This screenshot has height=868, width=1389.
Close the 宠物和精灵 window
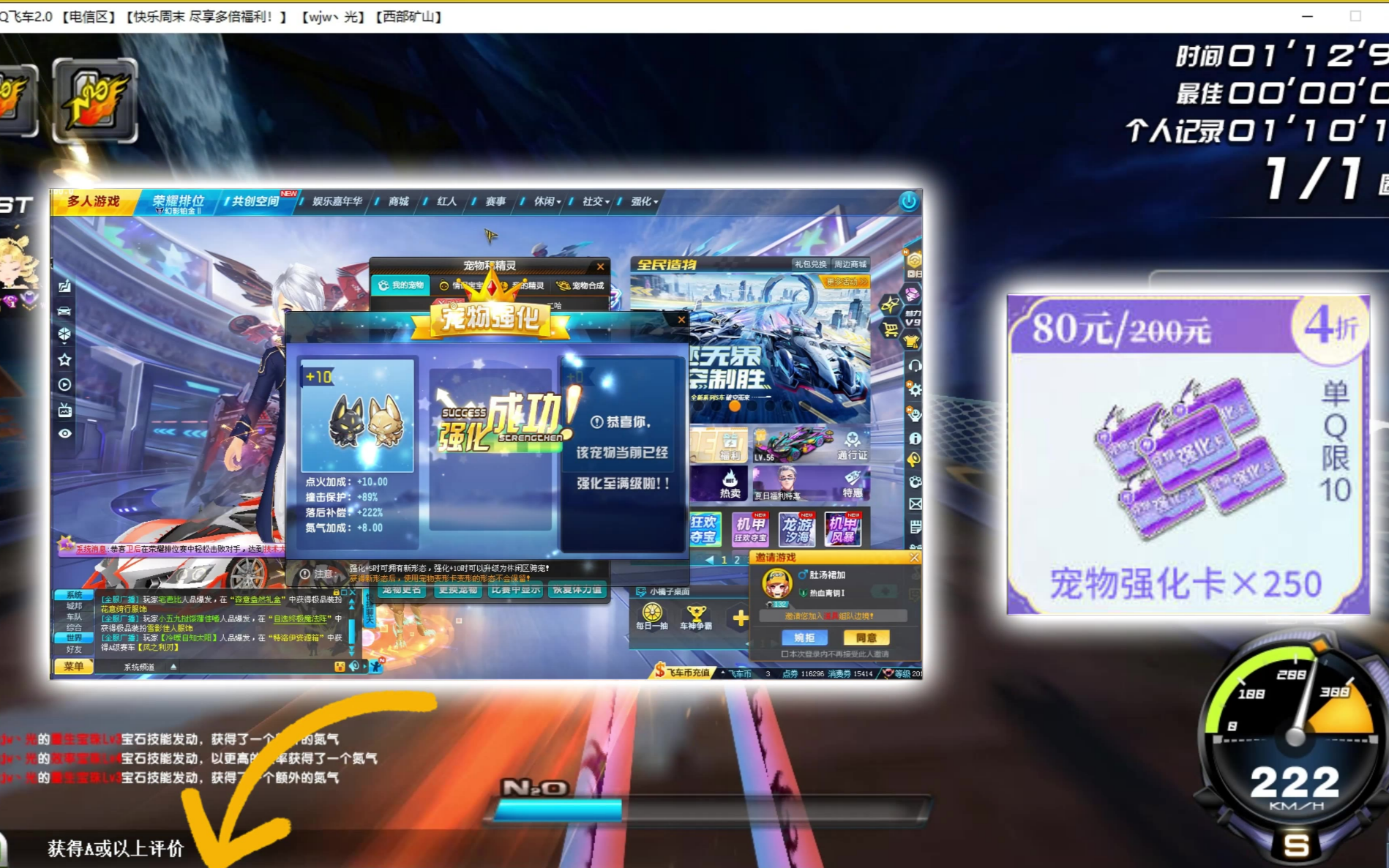click(x=600, y=266)
